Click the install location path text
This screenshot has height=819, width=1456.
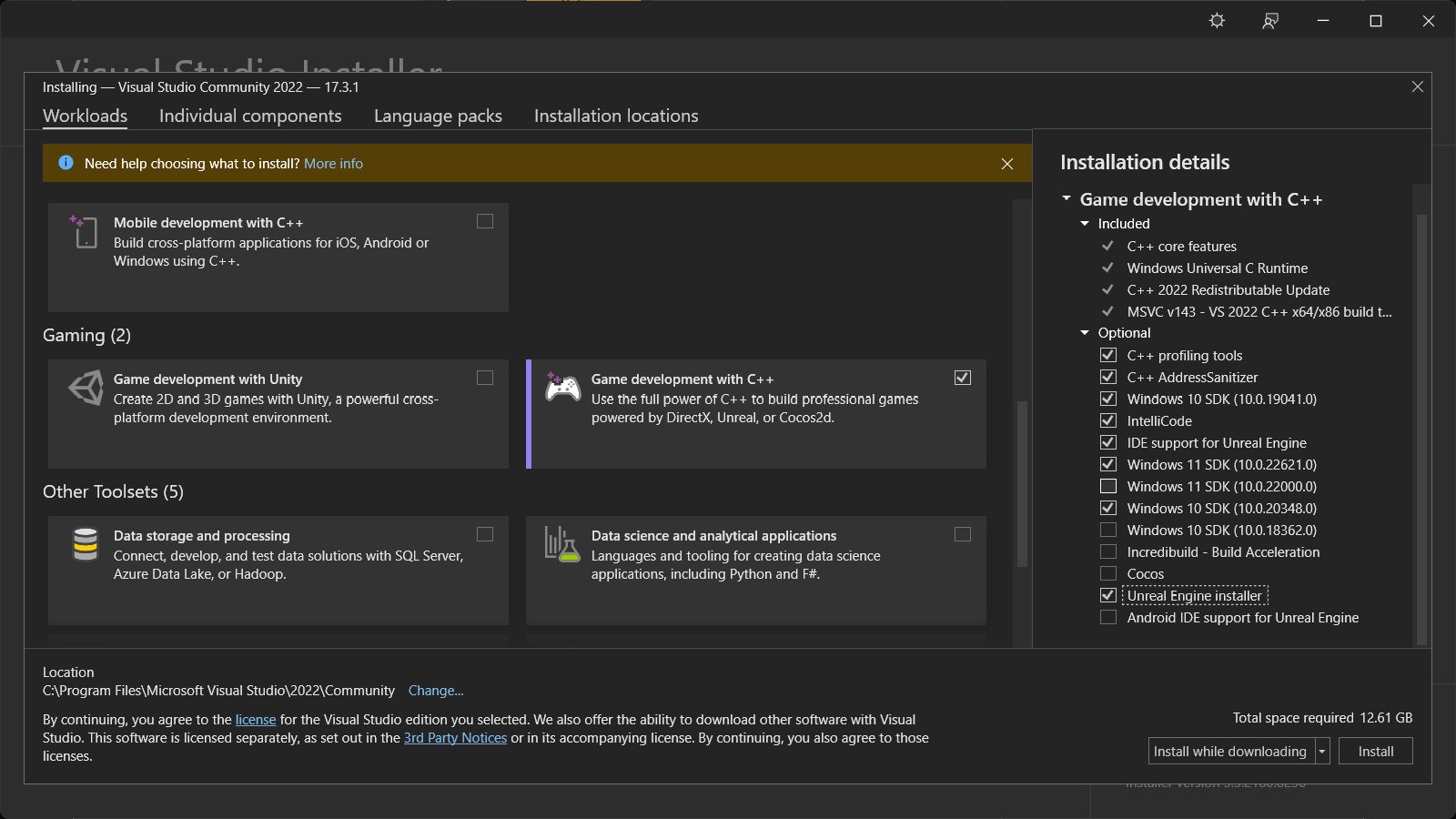(218, 691)
